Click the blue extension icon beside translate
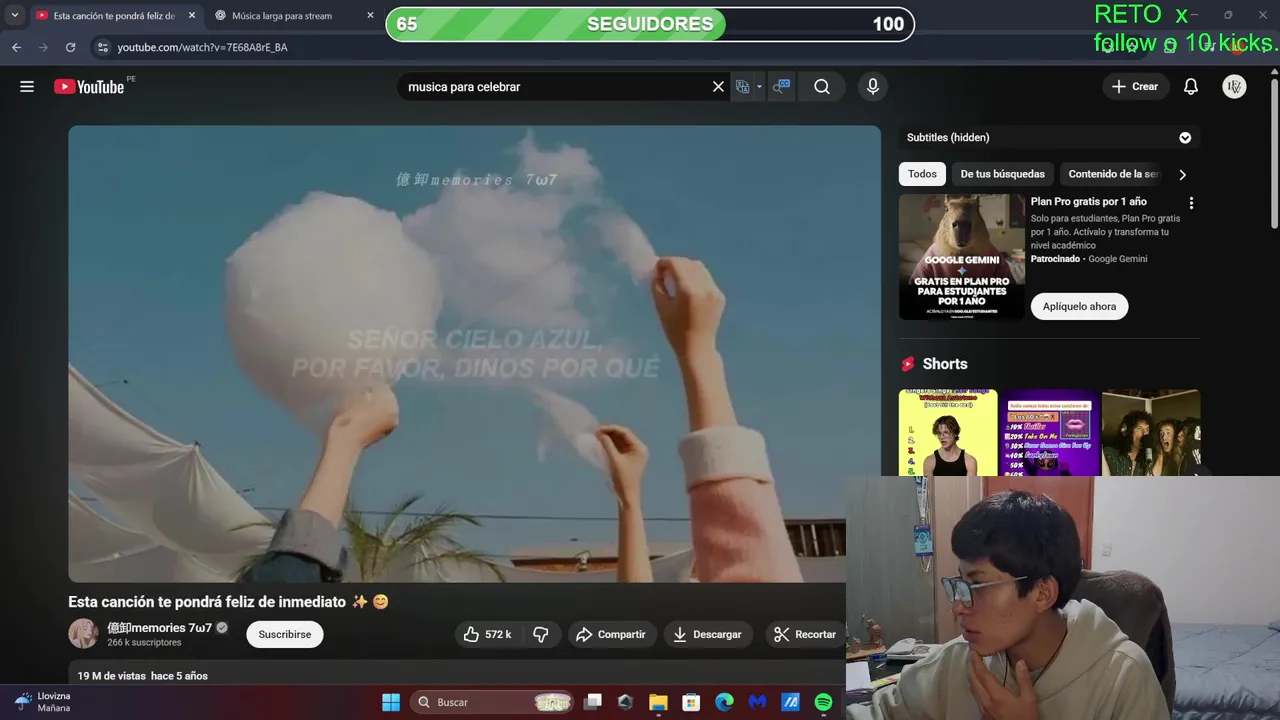The width and height of the screenshot is (1280, 720). coord(781,87)
